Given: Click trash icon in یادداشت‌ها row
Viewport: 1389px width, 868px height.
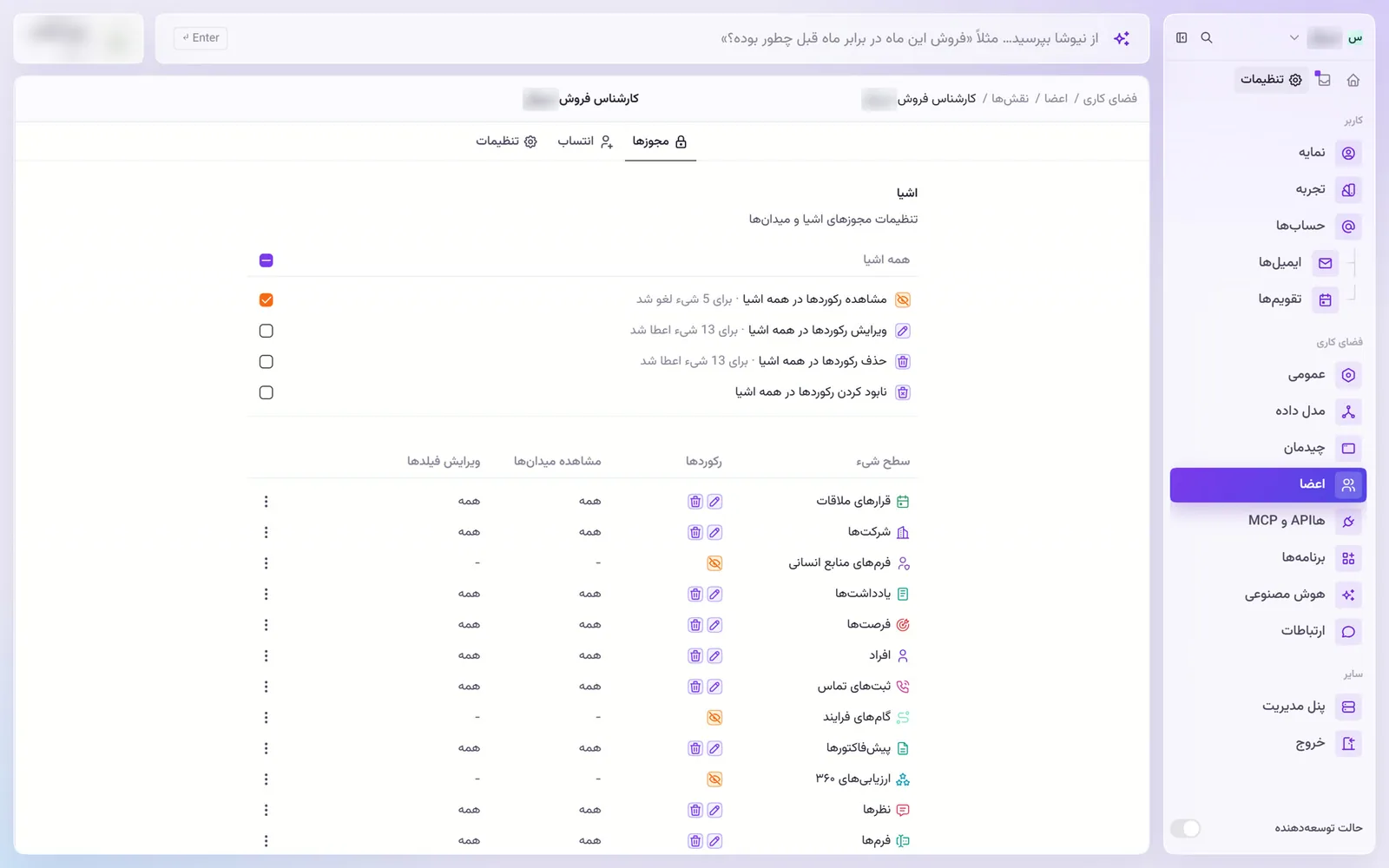Looking at the screenshot, I should [x=695, y=594].
